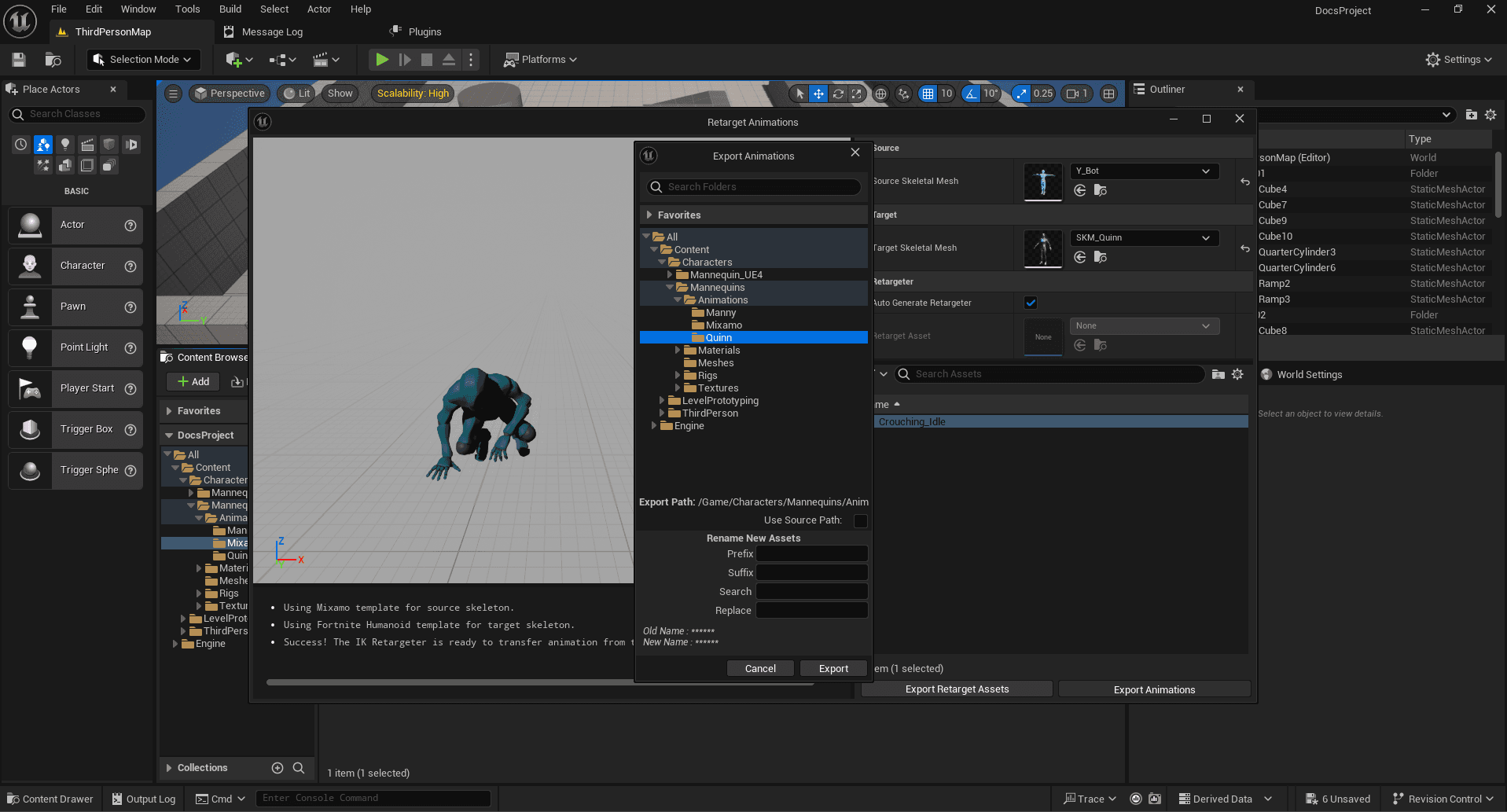This screenshot has height=812, width=1507.
Task: Select the Shapes category in Place Actors
Action: (x=109, y=145)
